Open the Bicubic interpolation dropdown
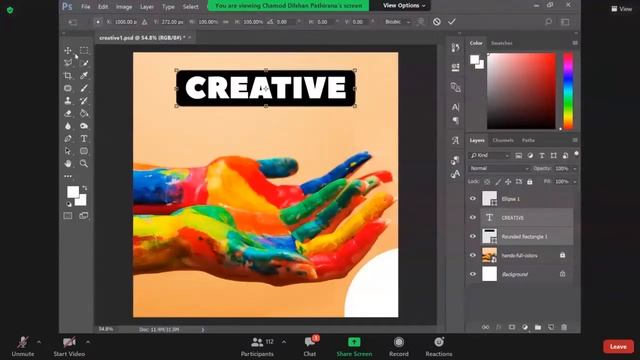The width and height of the screenshot is (640, 360). (x=398, y=22)
